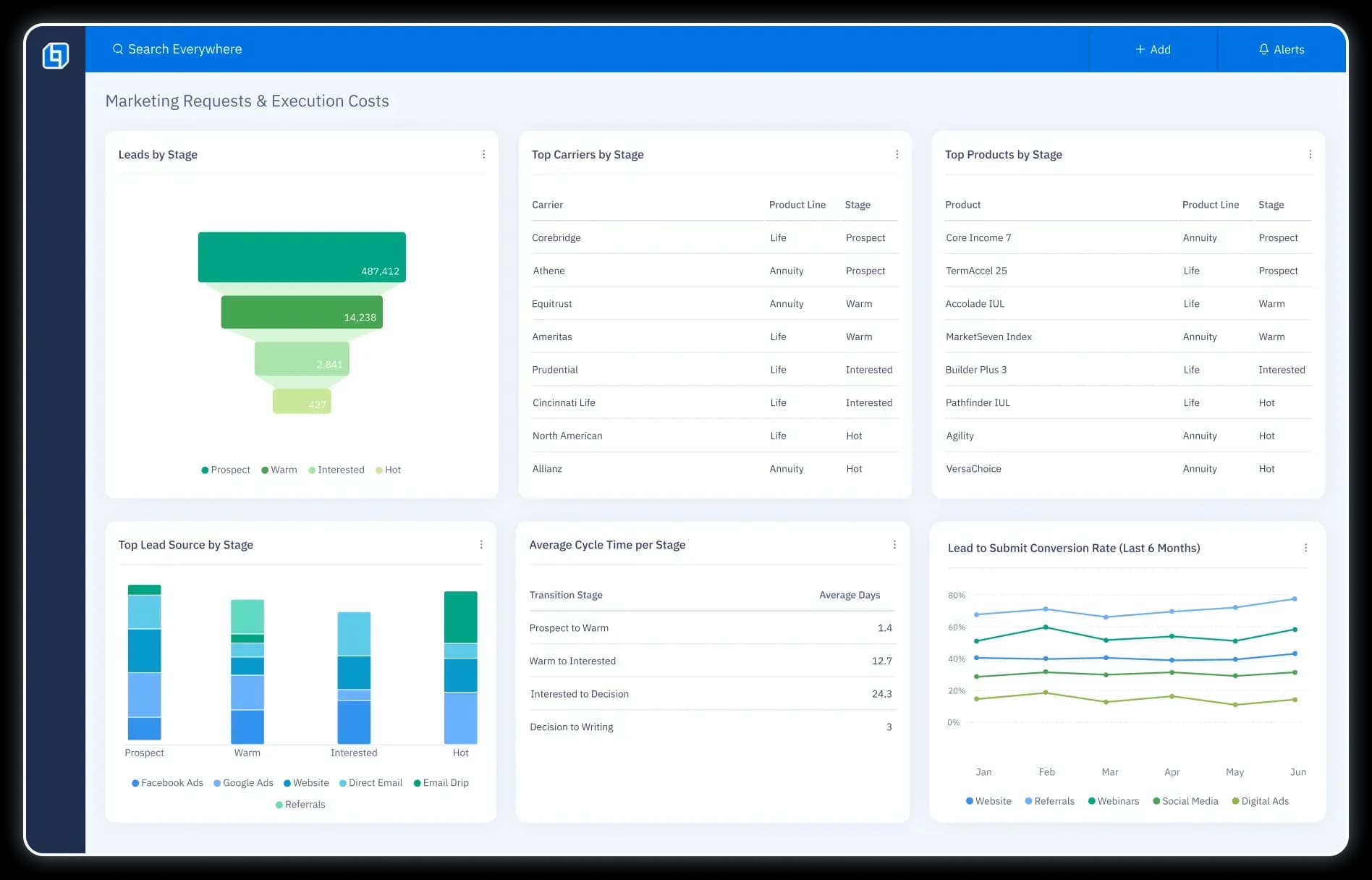
Task: Open the Top Products by Stage options menu
Action: (x=1310, y=154)
